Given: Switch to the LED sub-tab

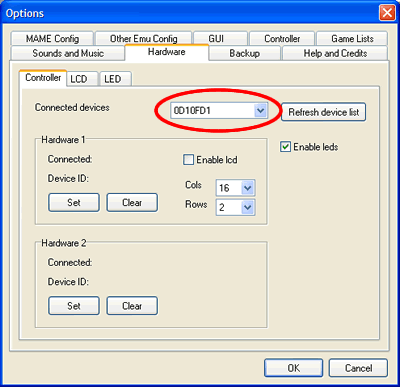Looking at the screenshot, I should click(115, 79).
